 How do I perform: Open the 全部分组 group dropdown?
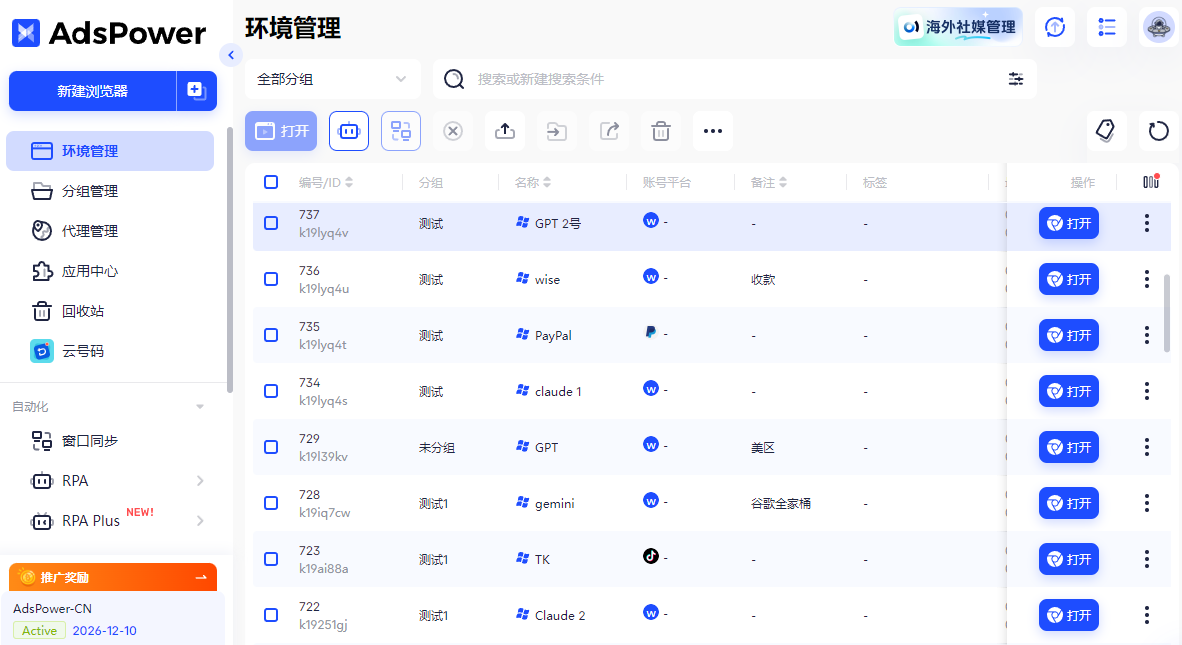click(x=333, y=78)
